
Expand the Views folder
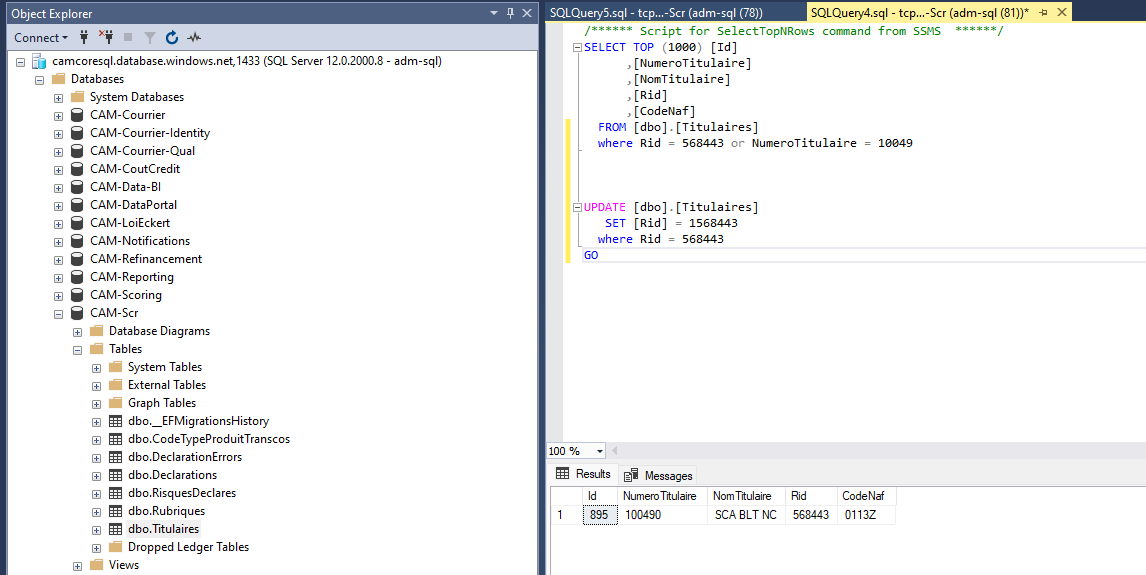78,565
